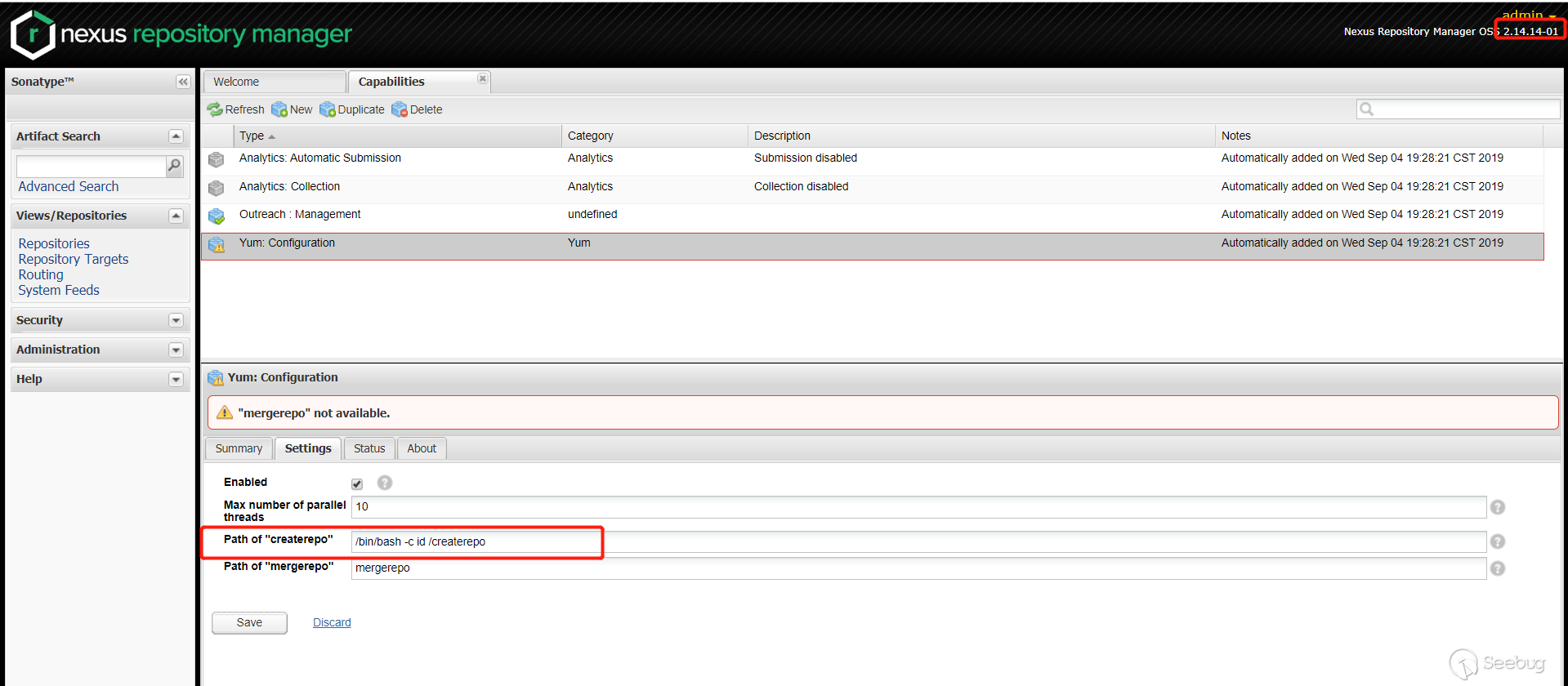Focus the Path of createrepo field
The width and height of the screenshot is (1568, 686).
click(x=918, y=541)
